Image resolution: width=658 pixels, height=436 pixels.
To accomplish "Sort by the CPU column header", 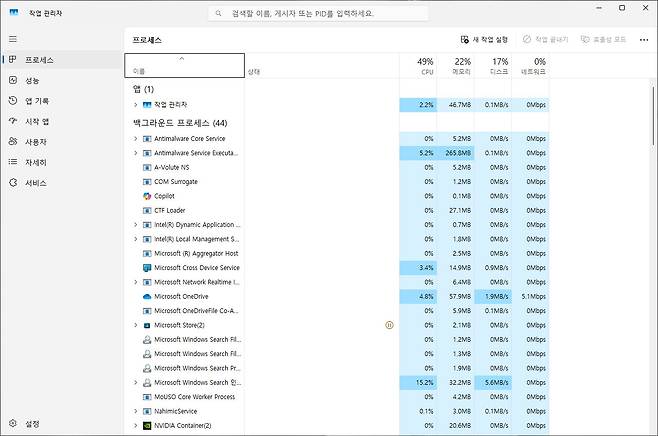I will click(425, 66).
